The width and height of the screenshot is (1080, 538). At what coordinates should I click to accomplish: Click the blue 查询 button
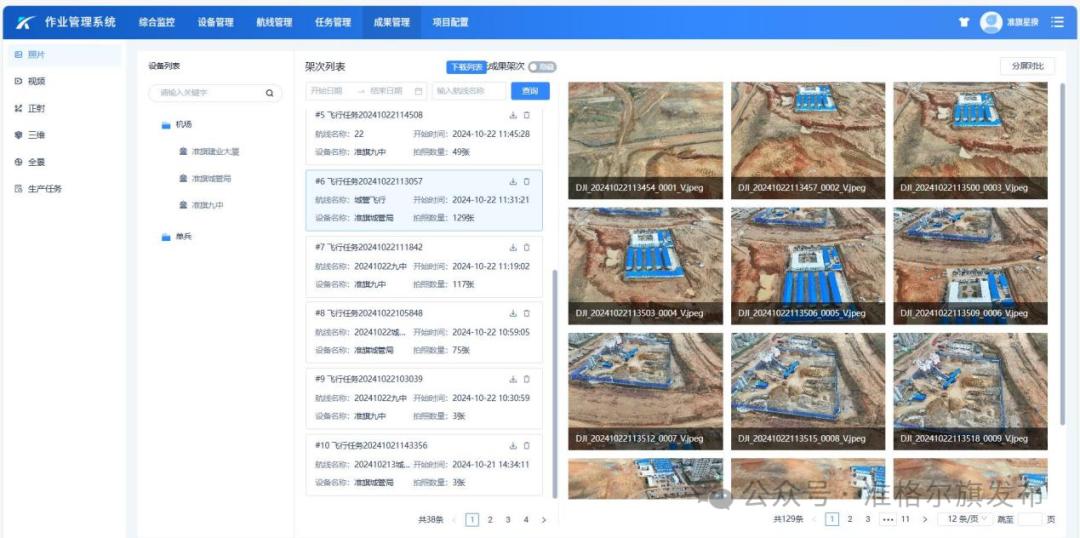pos(530,91)
